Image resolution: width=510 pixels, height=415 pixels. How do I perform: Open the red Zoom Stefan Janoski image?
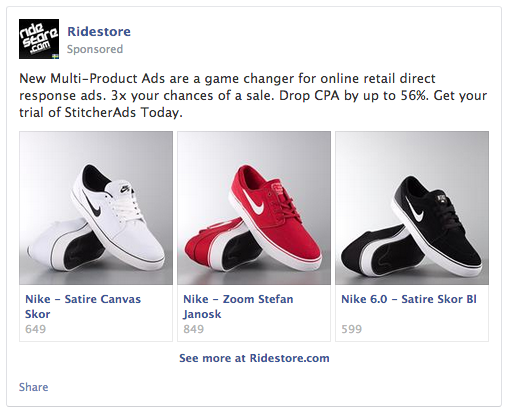tap(254, 208)
